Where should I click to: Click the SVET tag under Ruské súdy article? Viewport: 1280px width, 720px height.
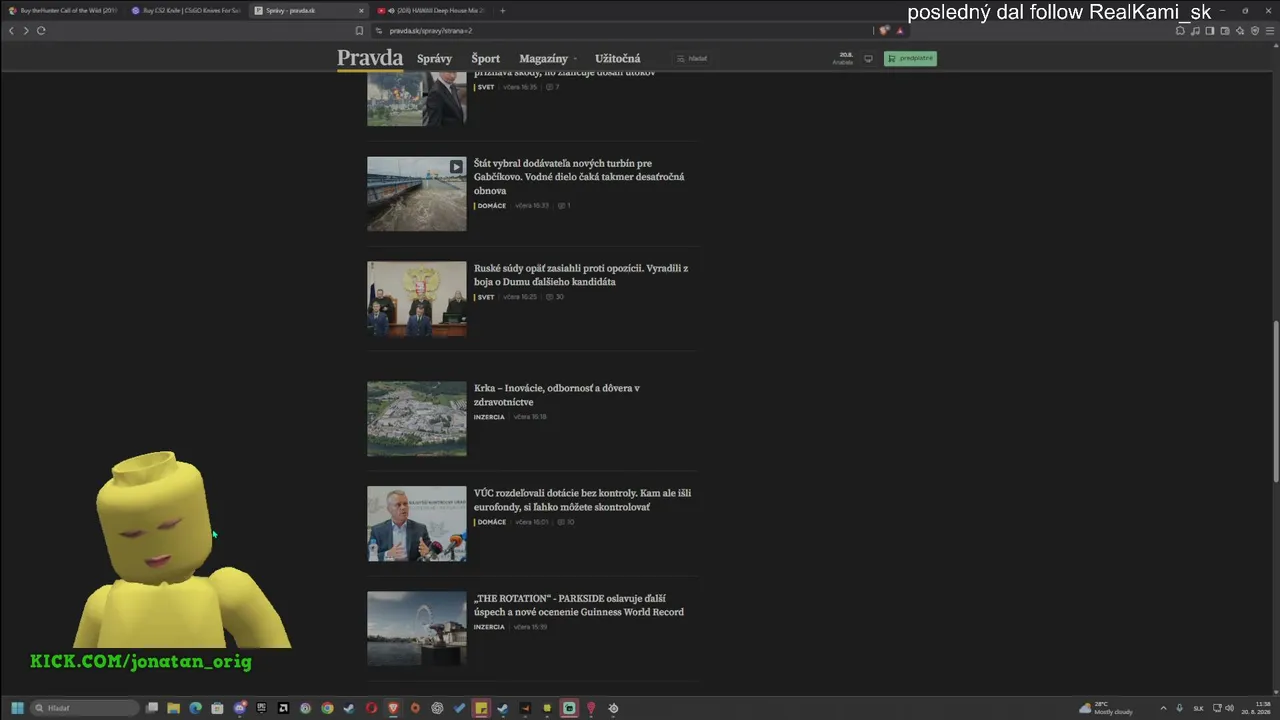pyautogui.click(x=485, y=297)
